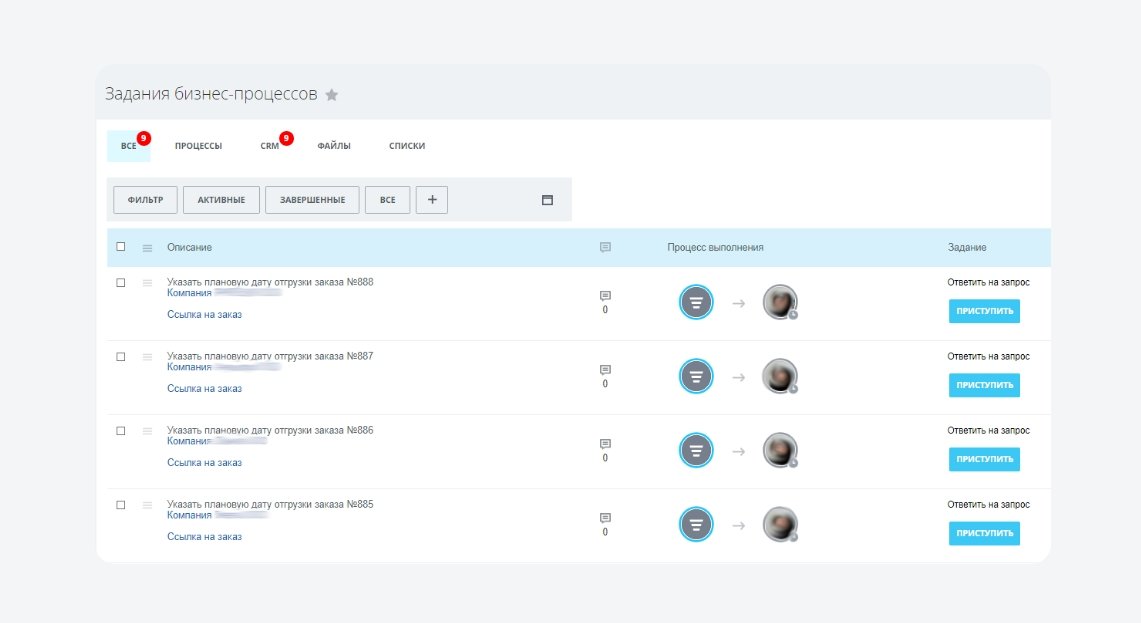Open the СПИСКИ tab

click(x=407, y=146)
